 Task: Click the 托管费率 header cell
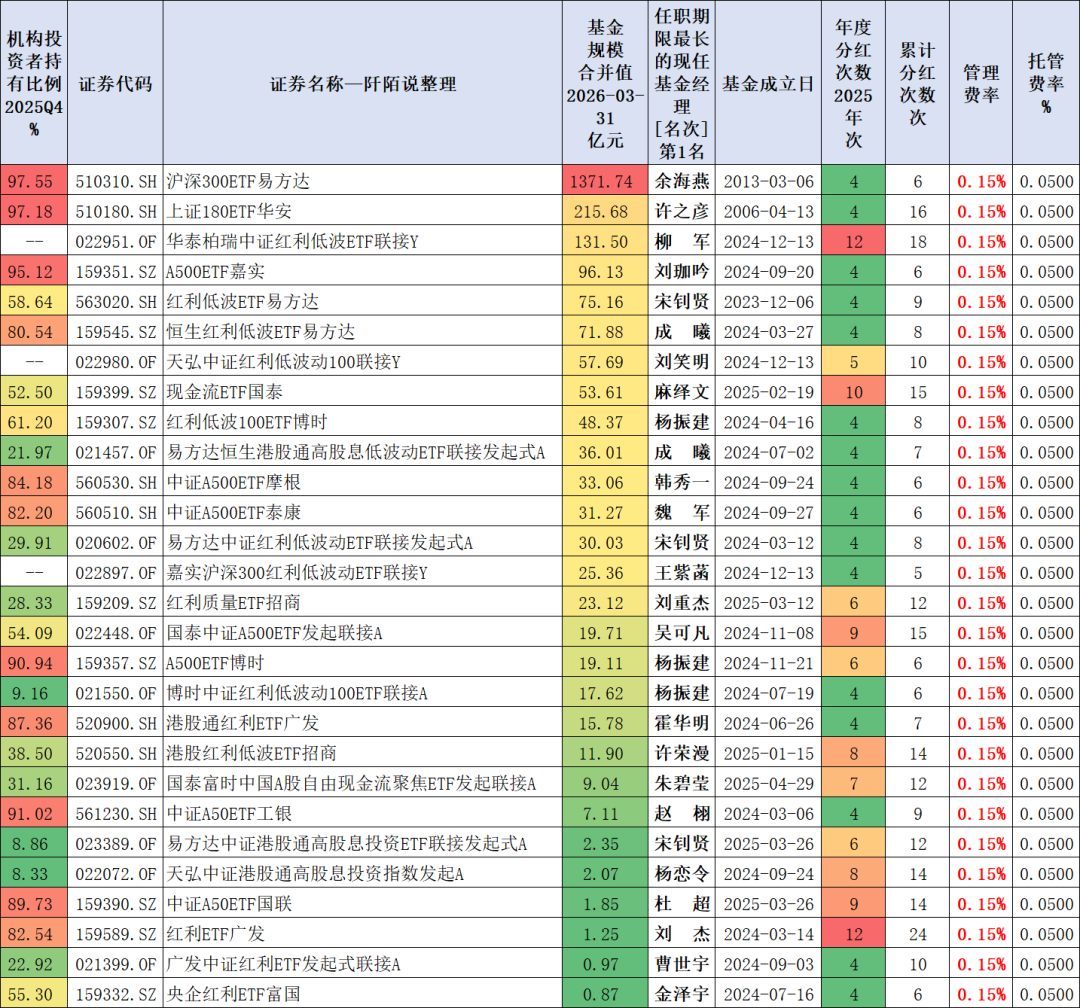(1046, 83)
